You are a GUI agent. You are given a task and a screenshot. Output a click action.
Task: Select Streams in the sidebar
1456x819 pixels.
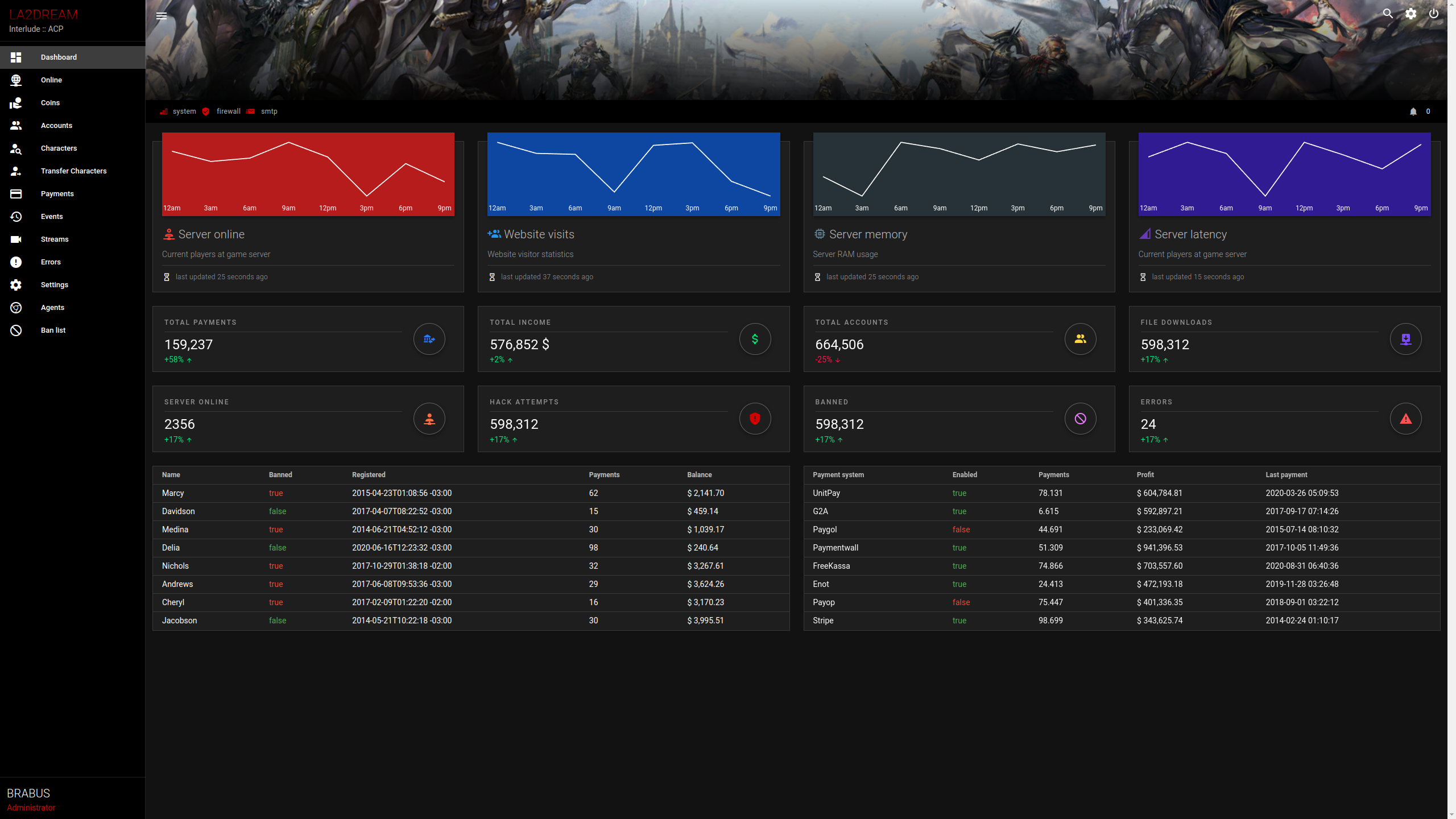coord(55,239)
